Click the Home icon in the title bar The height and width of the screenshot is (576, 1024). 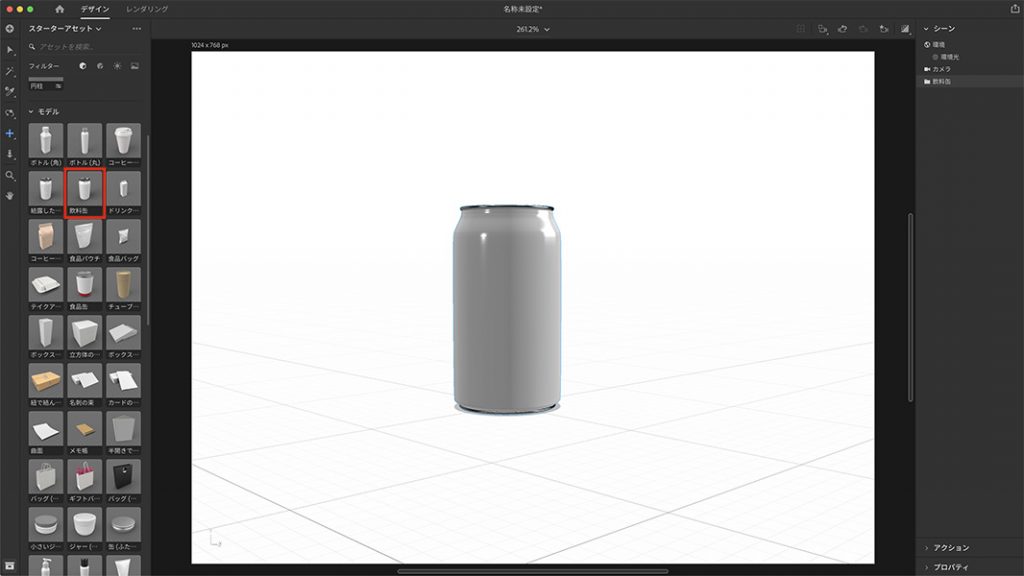pyautogui.click(x=59, y=9)
